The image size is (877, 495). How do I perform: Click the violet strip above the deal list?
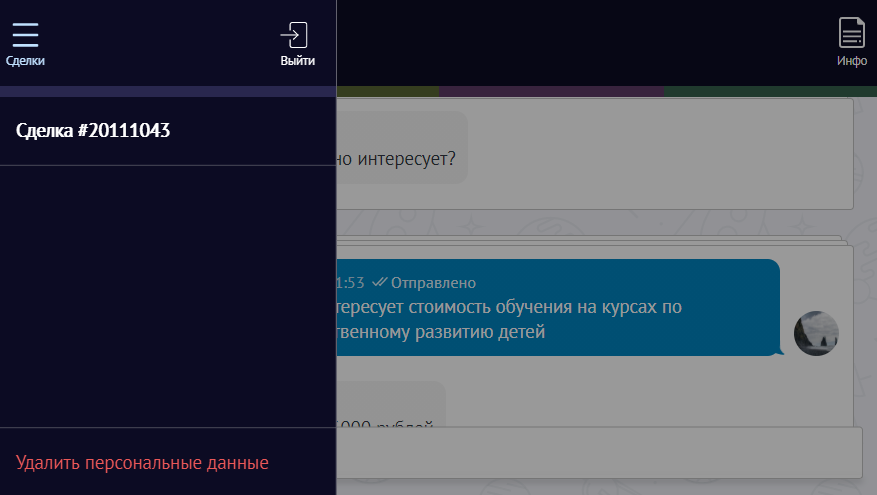(x=168, y=92)
